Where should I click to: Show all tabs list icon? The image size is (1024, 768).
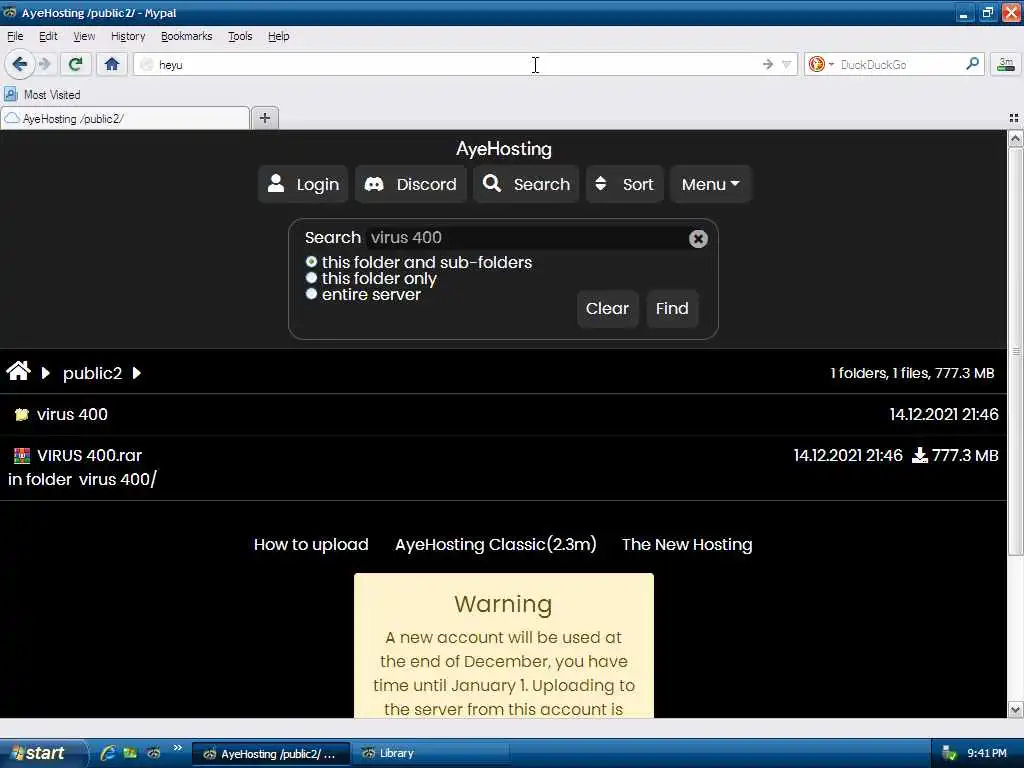pos(1014,118)
